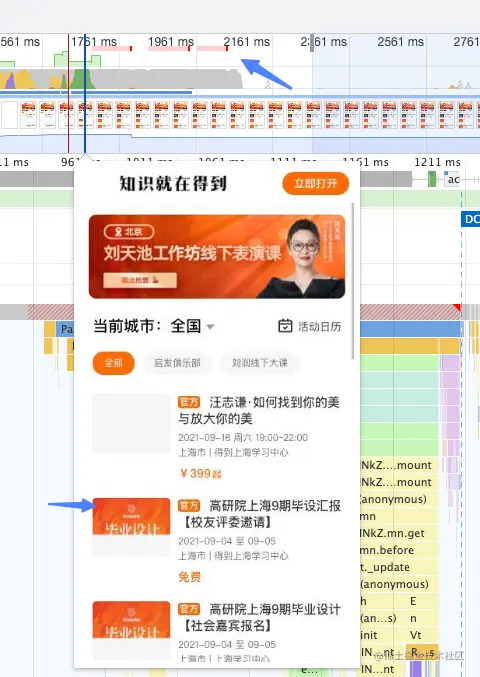The image size is (480, 677).
Task: Click the ¥399起 price text
Action: click(x=200, y=474)
